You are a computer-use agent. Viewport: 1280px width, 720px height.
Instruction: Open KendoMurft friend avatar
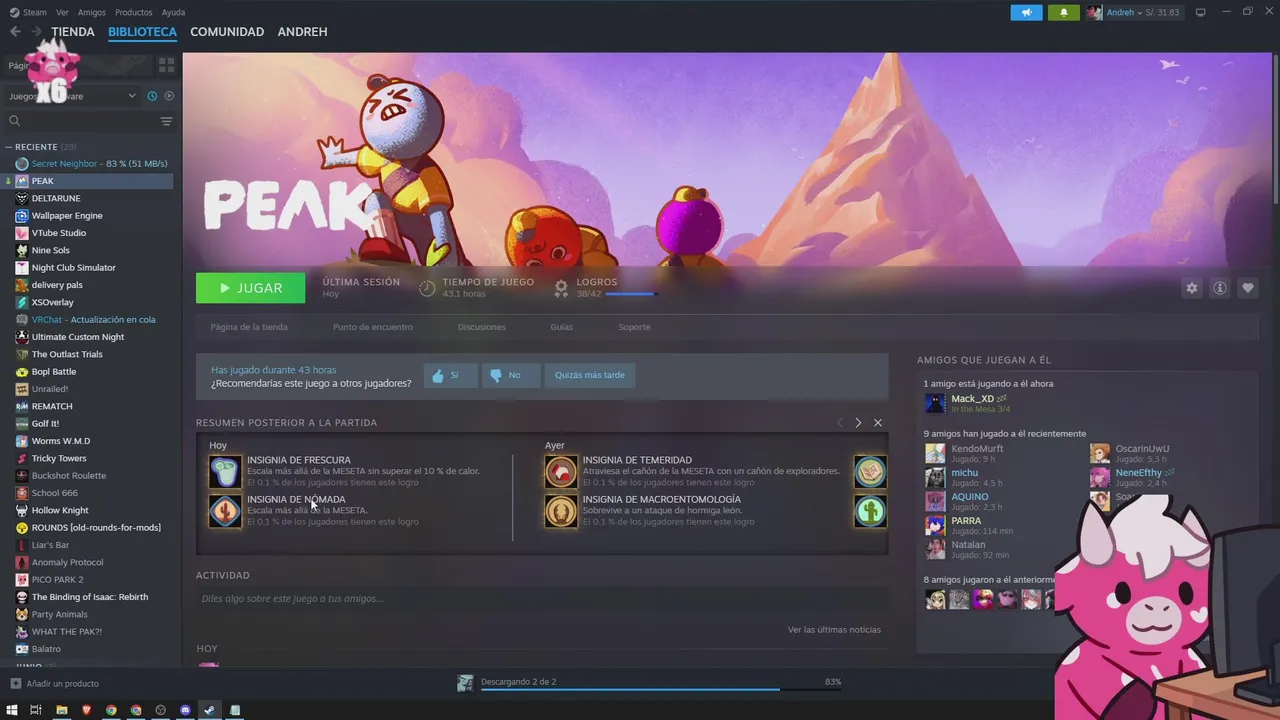tap(935, 453)
